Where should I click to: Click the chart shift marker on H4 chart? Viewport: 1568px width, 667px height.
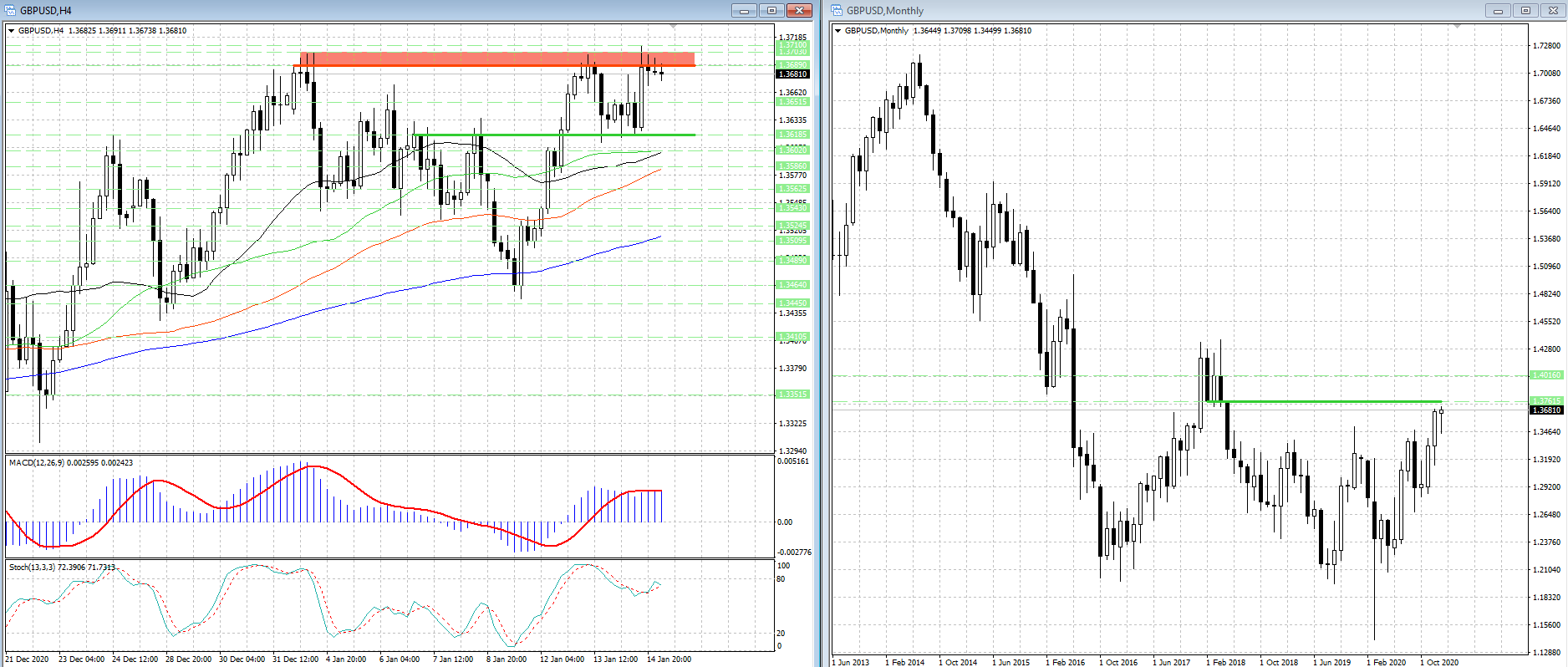[x=674, y=27]
